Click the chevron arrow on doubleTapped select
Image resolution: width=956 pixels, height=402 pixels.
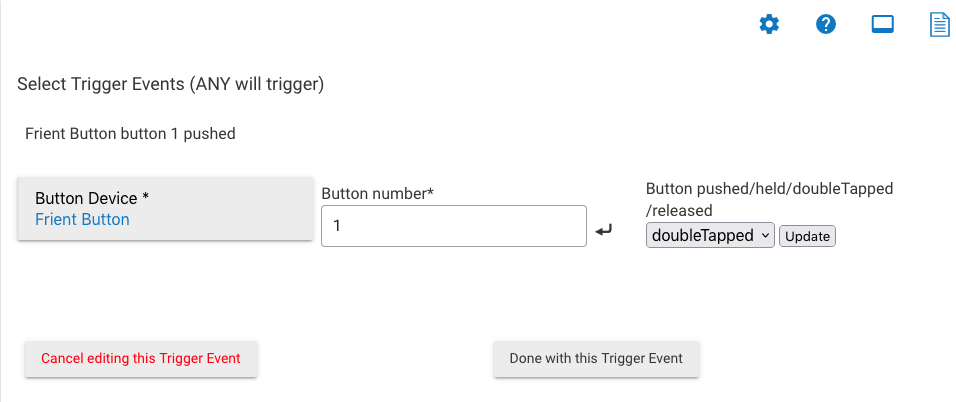point(765,235)
